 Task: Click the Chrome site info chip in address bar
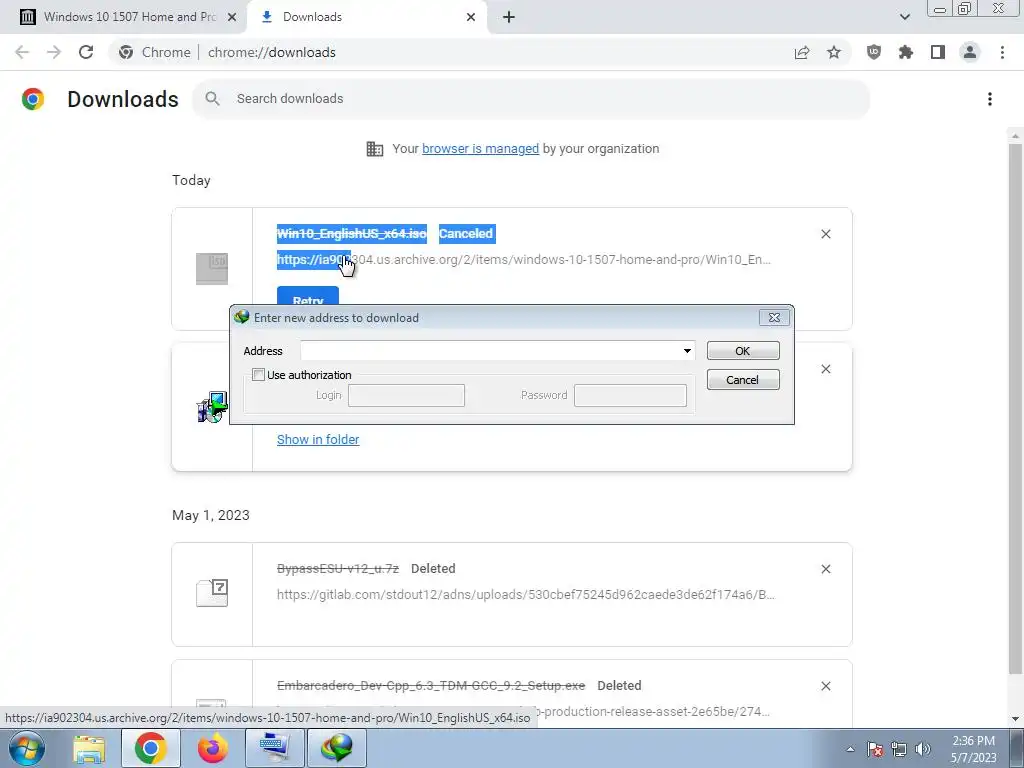tap(155, 52)
